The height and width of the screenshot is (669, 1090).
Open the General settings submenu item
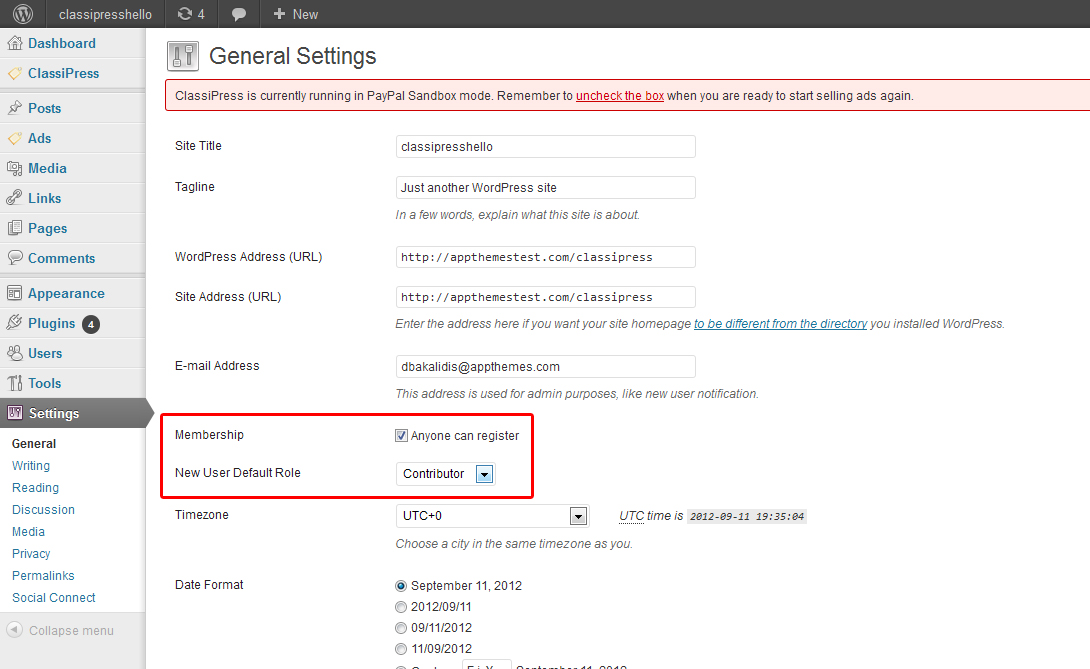pyautogui.click(x=34, y=444)
